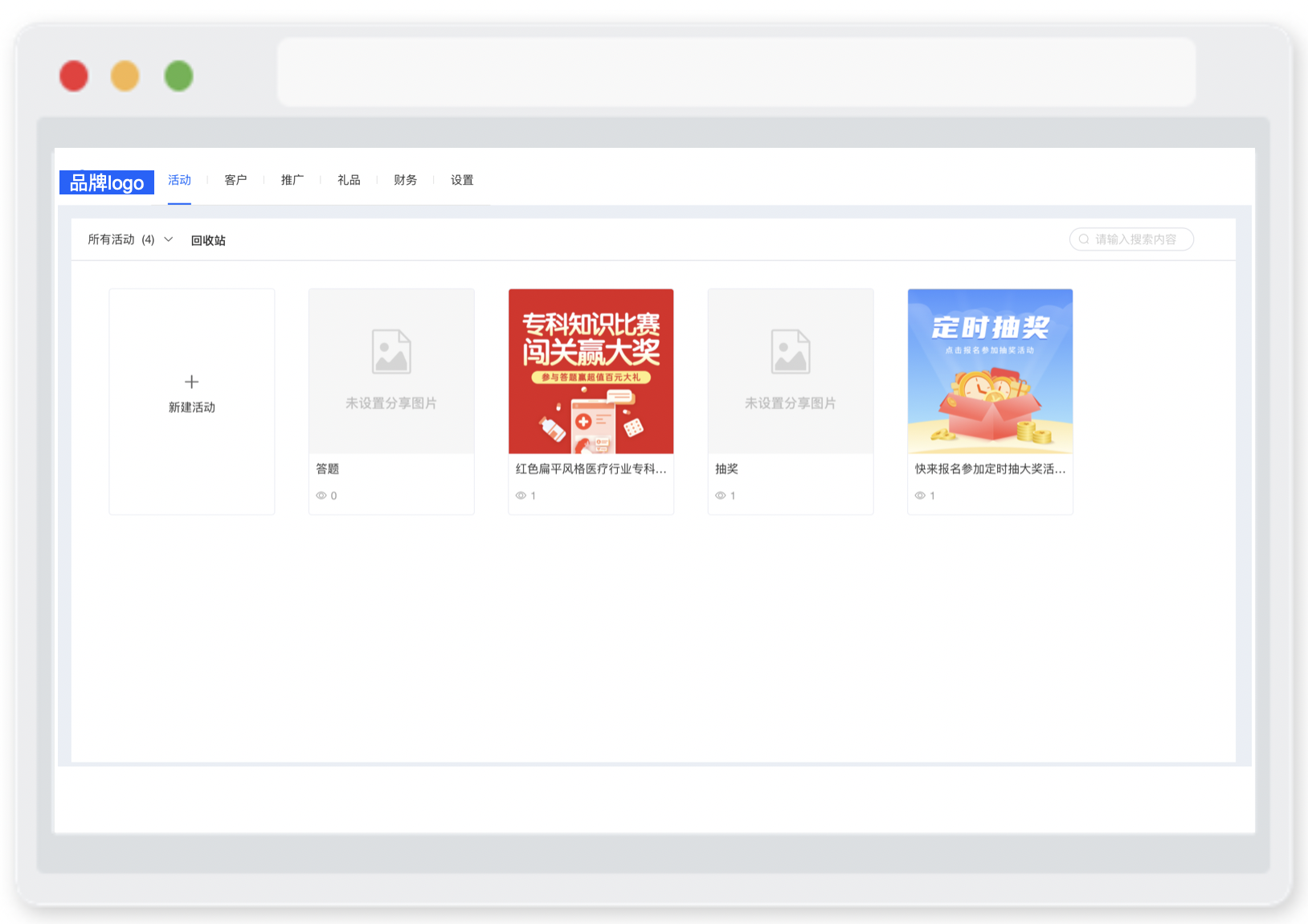
Task: Click the placeholder image icon on 答题 card
Action: [x=391, y=351]
